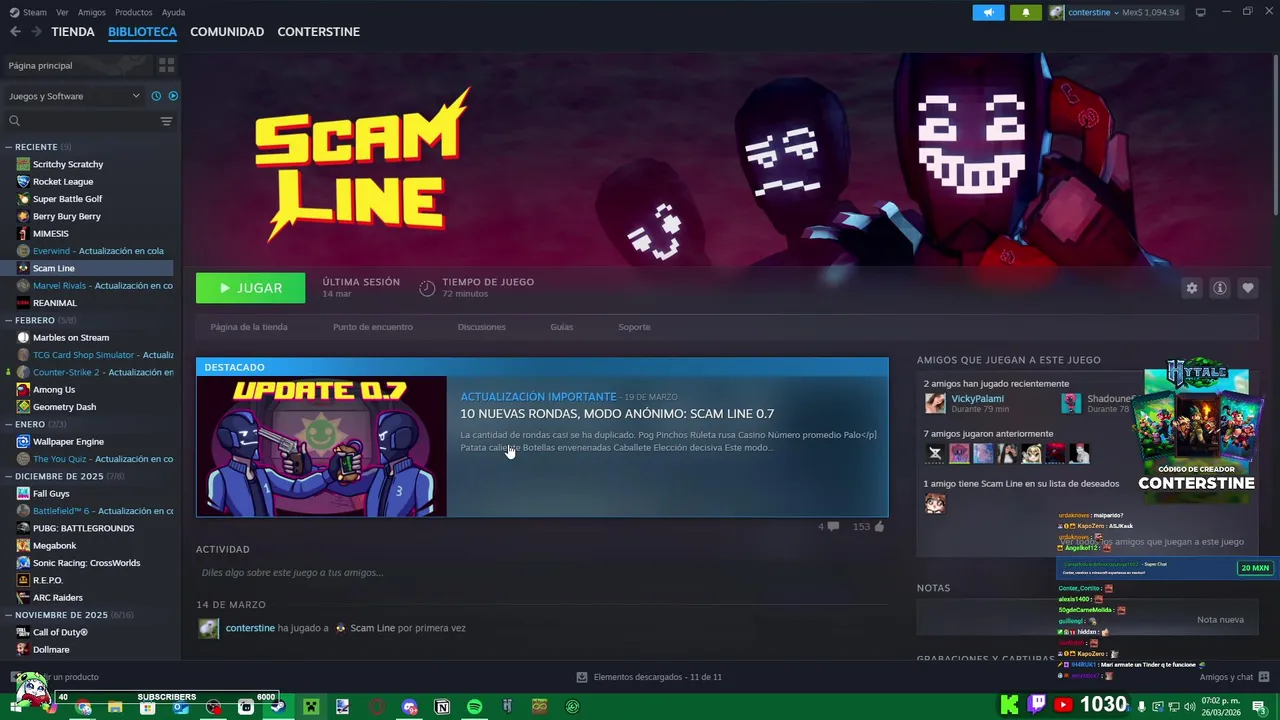Toggle library grid view icon
Screen dimensions: 1280x720
pos(166,65)
